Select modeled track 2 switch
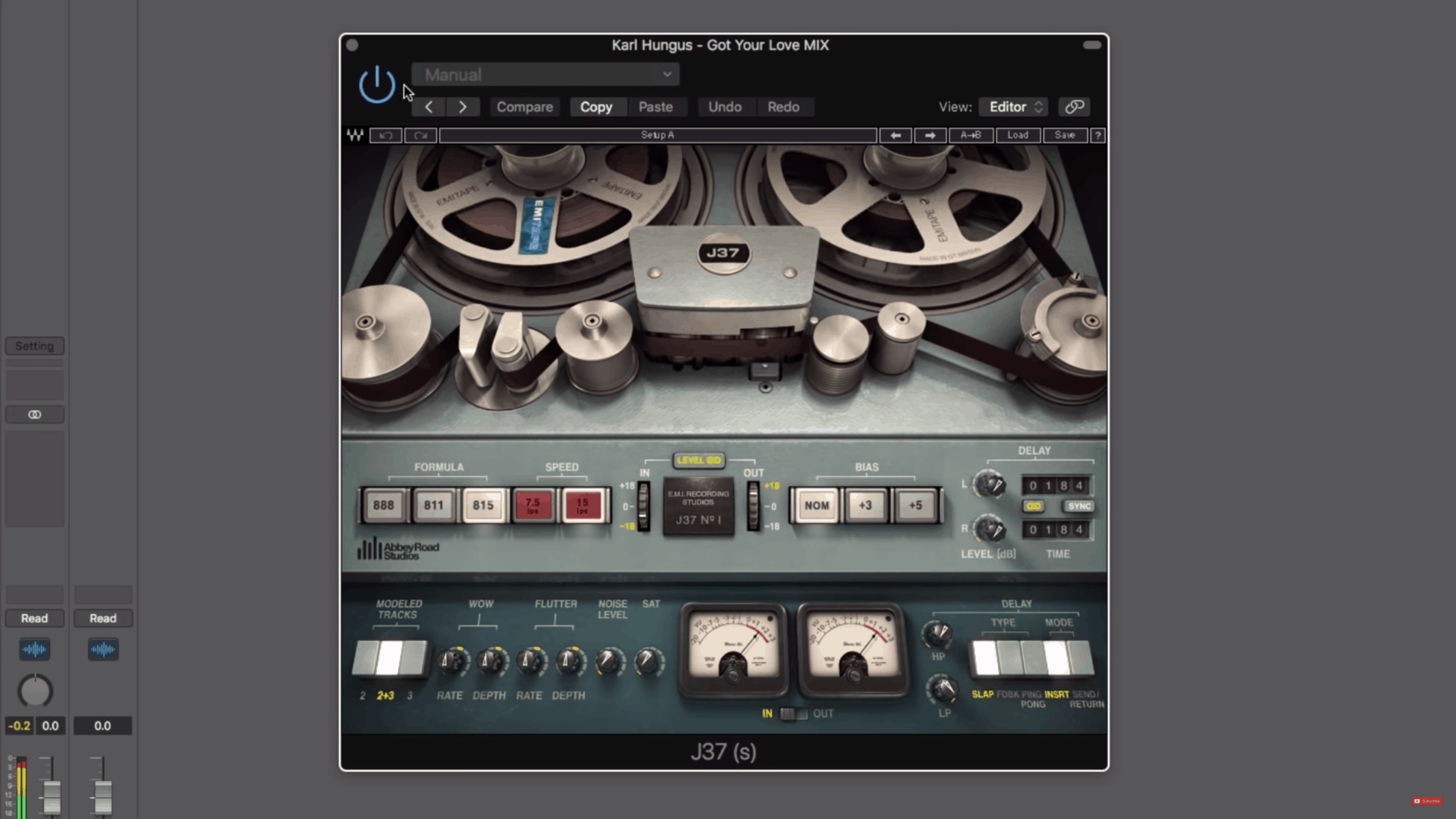Screen dimensions: 1456x819 pos(366,658)
